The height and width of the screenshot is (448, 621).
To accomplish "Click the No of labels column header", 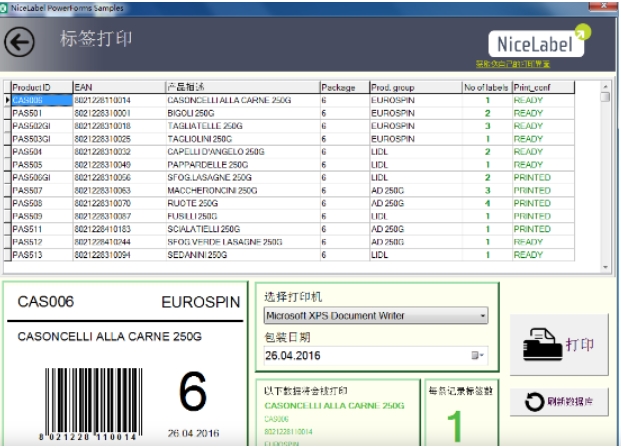I will pos(487,87).
